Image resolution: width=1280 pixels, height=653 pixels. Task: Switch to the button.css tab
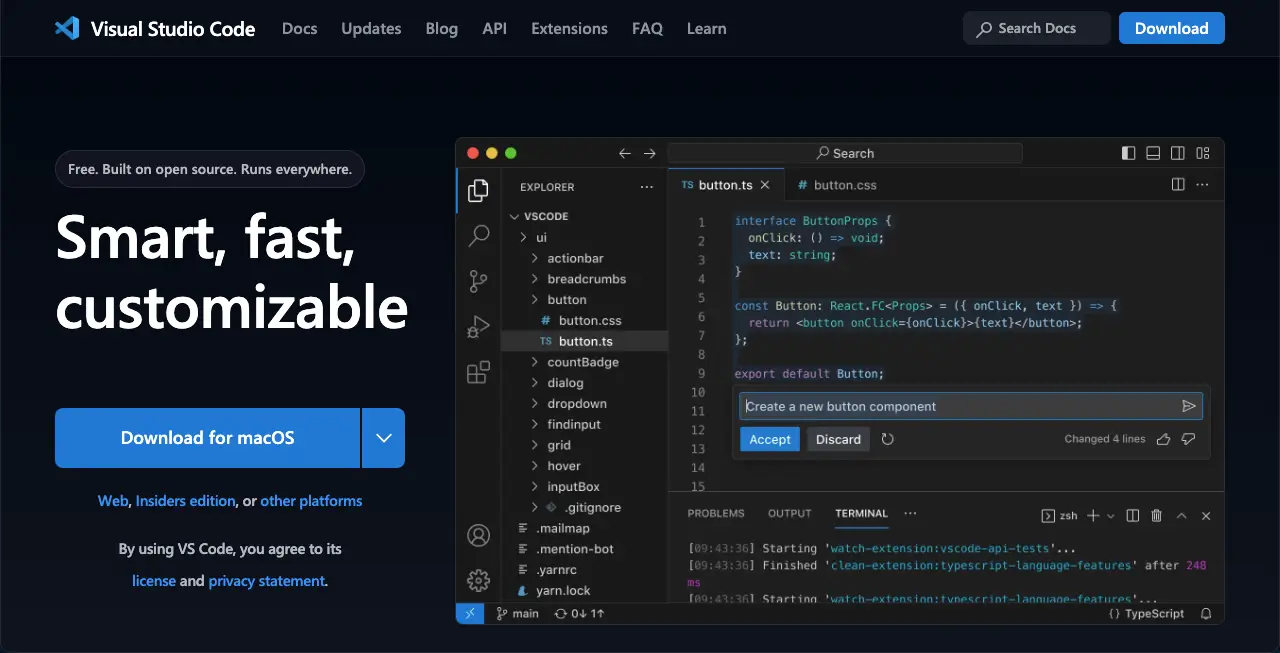coord(836,185)
